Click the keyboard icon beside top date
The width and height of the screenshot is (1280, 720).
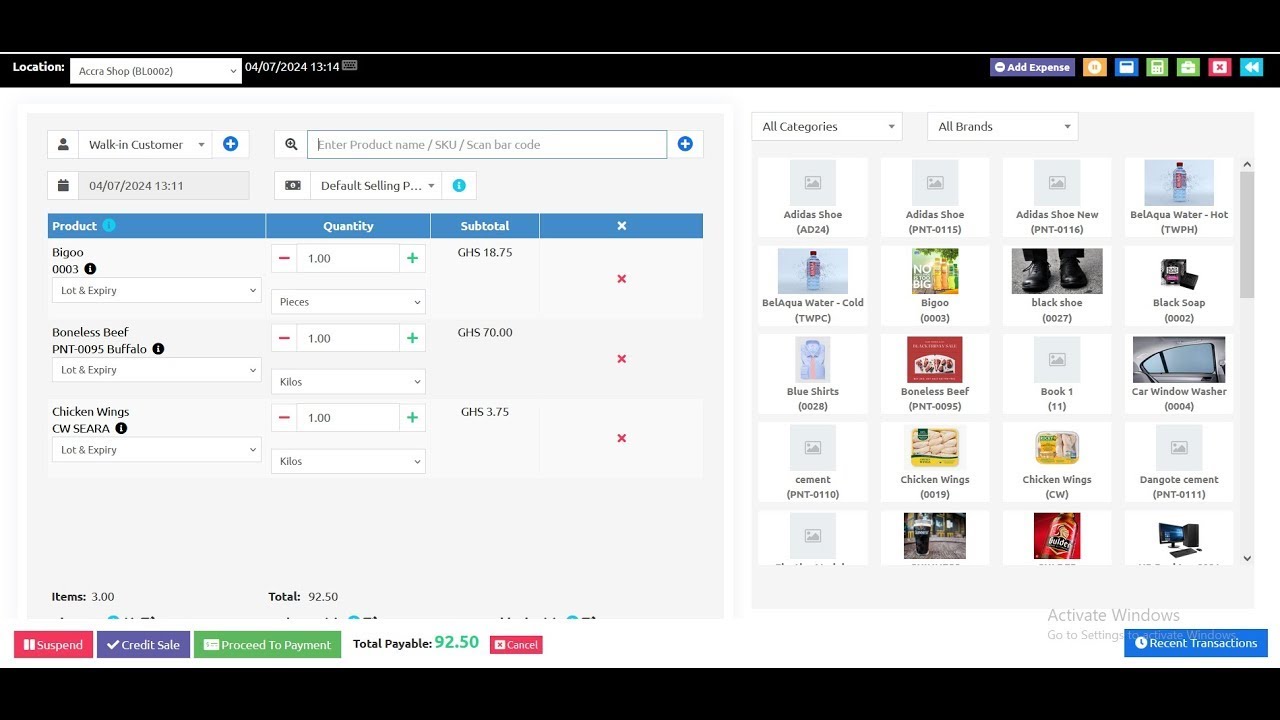coord(349,66)
